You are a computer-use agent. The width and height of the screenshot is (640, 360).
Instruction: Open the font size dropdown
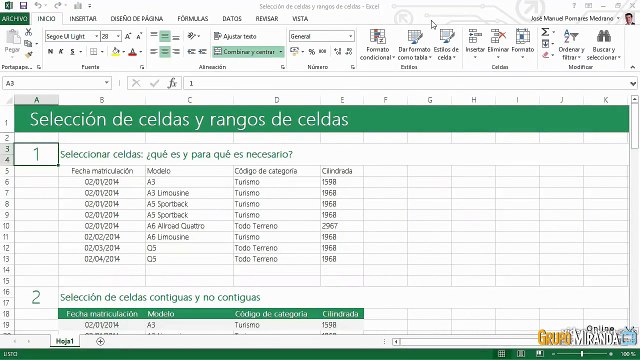tap(118, 36)
